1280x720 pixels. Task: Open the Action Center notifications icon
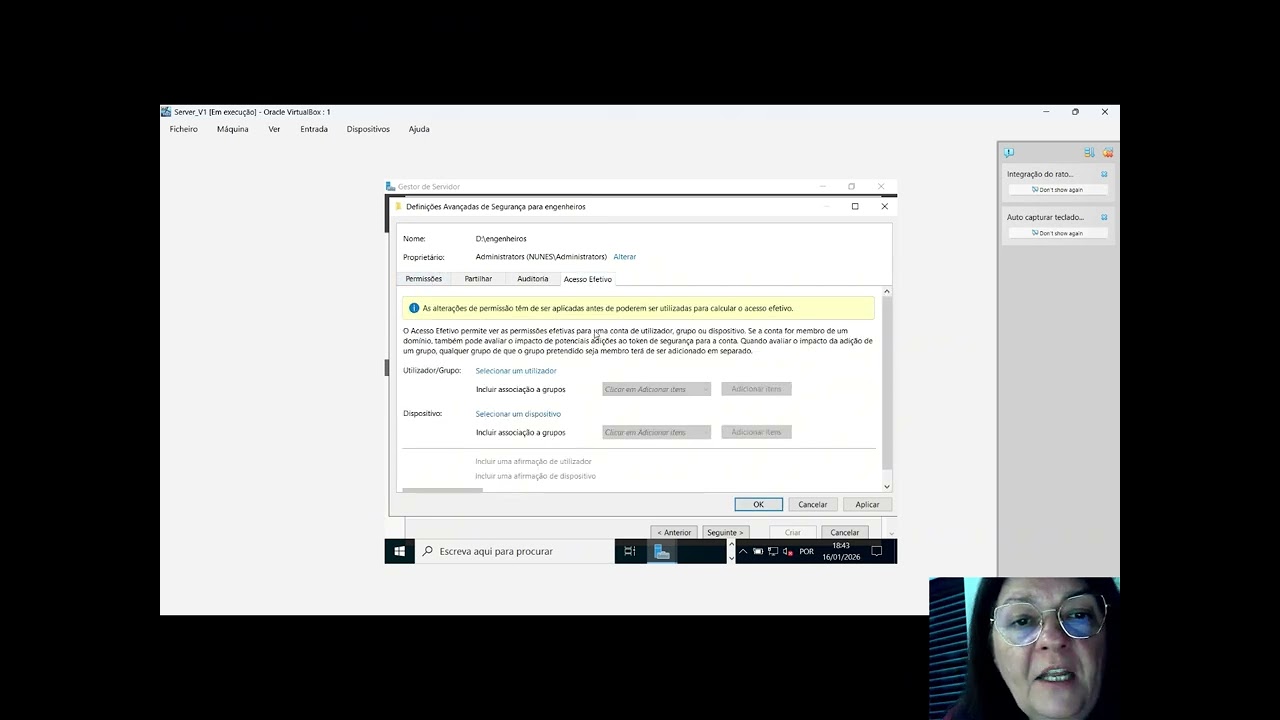(877, 551)
